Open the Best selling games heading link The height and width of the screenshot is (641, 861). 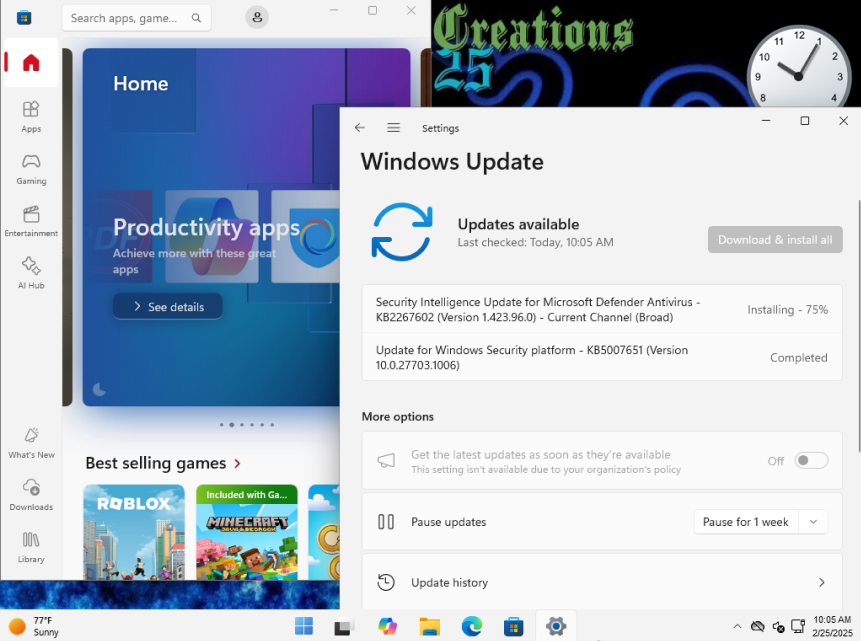pyautogui.click(x=155, y=463)
